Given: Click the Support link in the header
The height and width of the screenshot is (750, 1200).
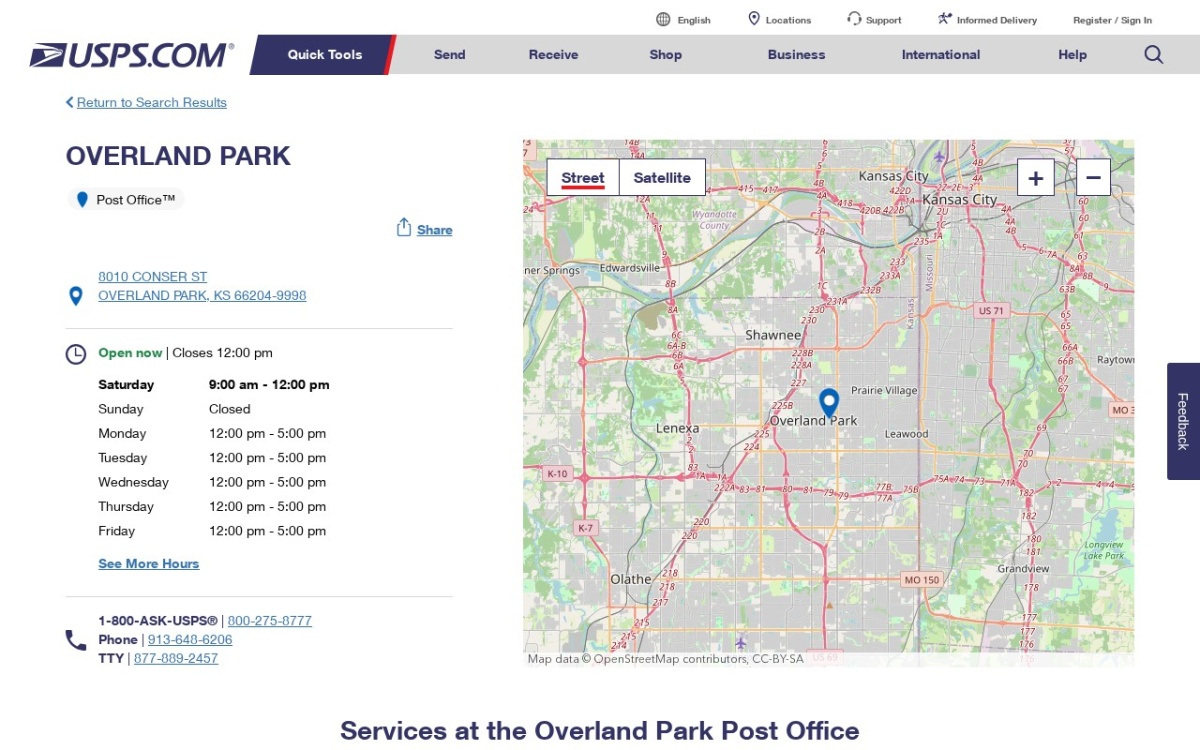Looking at the screenshot, I should [x=884, y=20].
